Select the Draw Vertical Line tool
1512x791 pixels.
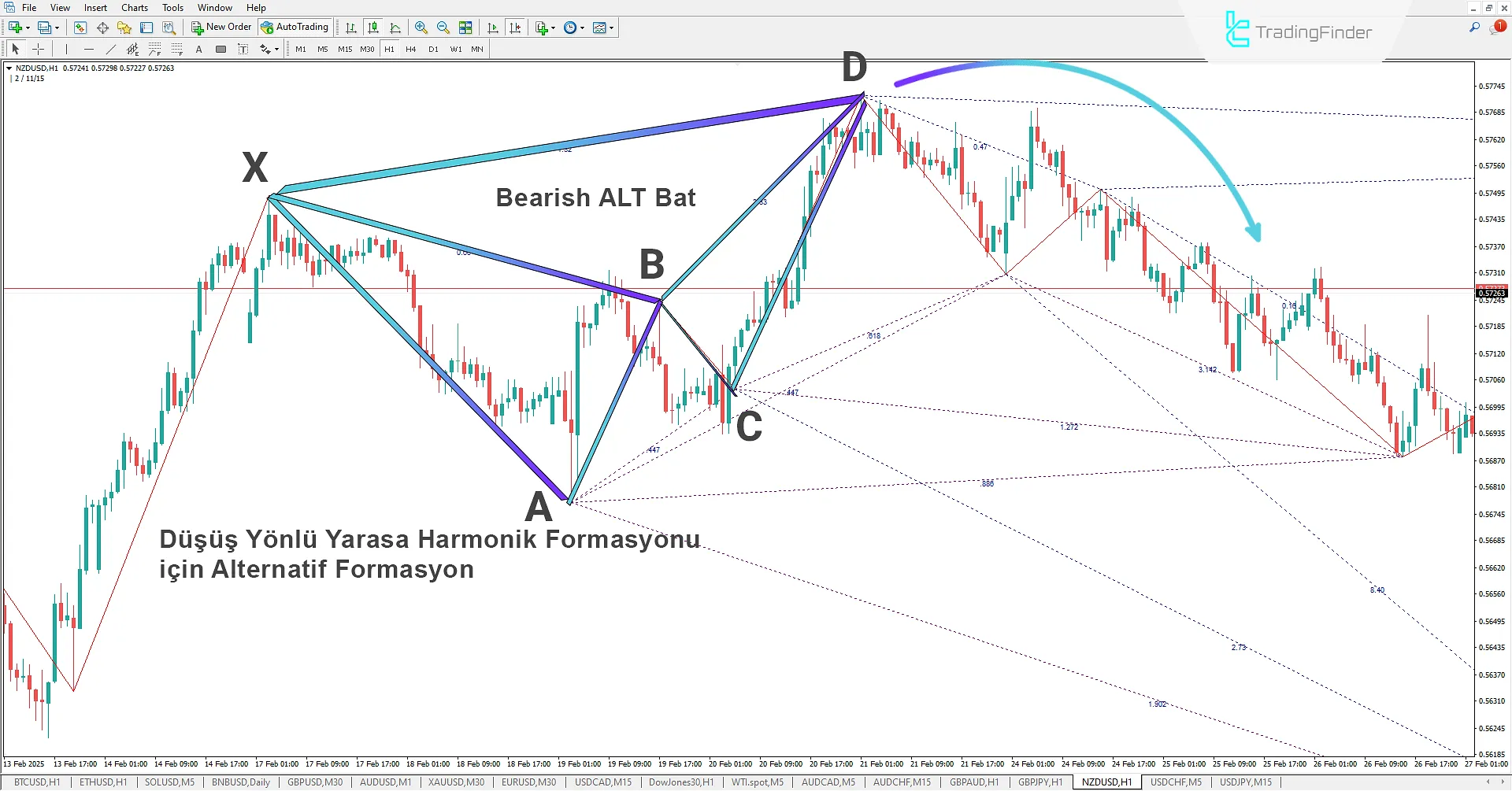tap(67, 49)
